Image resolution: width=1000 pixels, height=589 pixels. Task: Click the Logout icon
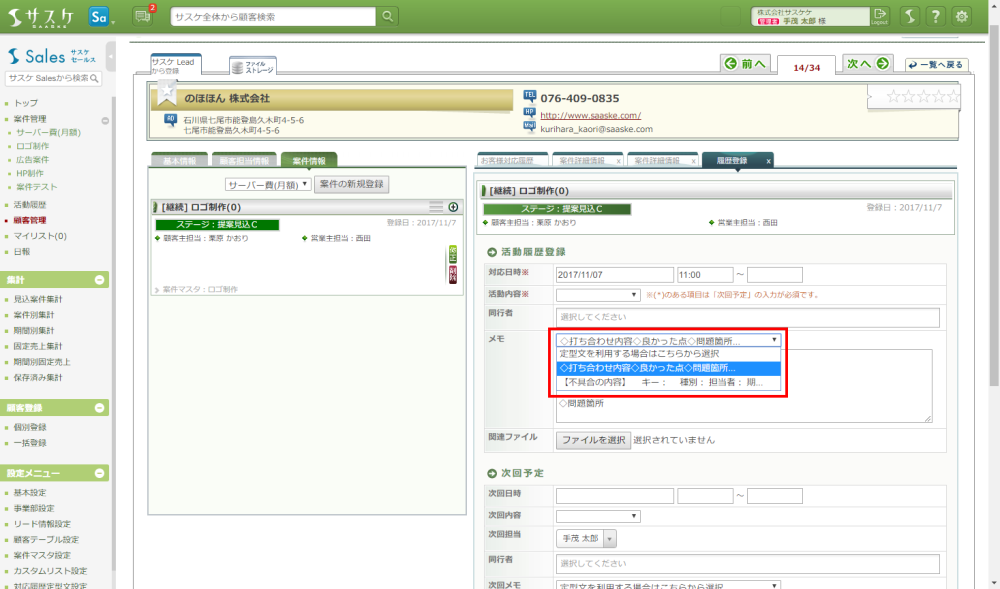coord(879,16)
